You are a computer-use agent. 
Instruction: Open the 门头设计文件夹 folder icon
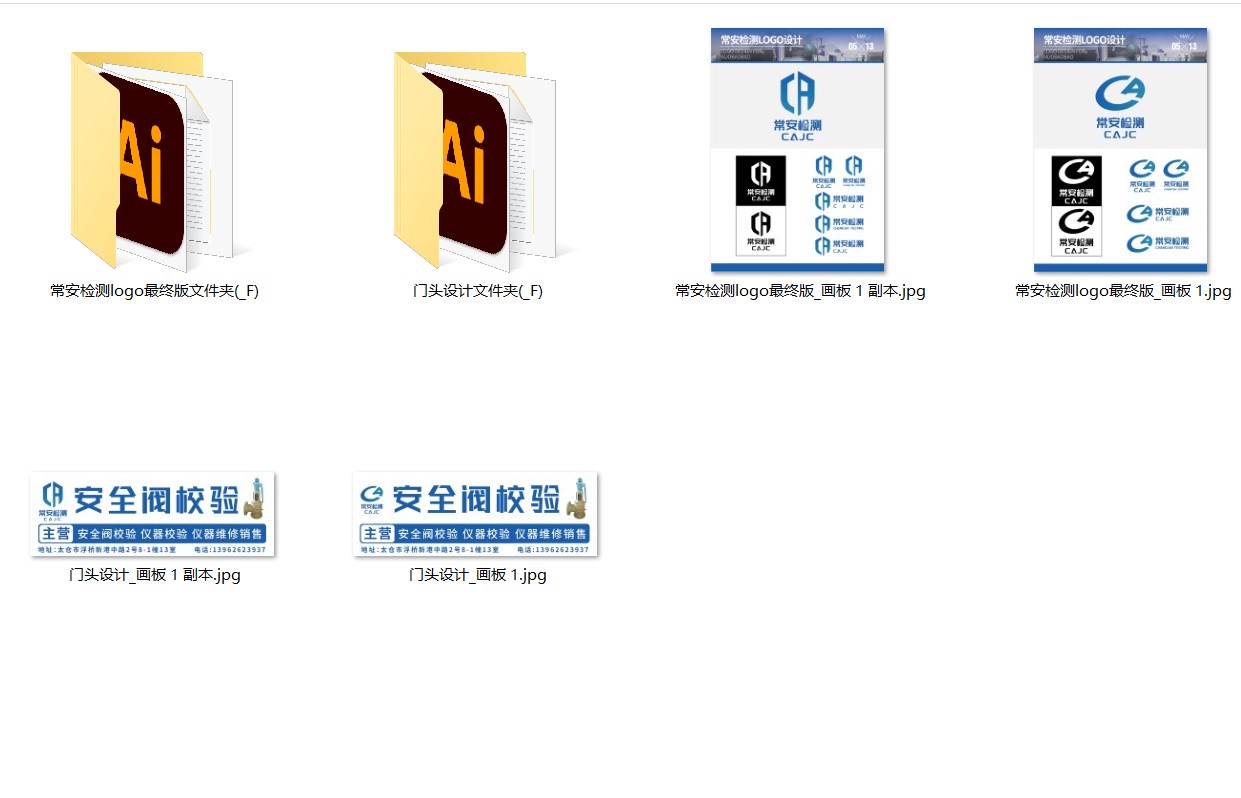pyautogui.click(x=476, y=162)
